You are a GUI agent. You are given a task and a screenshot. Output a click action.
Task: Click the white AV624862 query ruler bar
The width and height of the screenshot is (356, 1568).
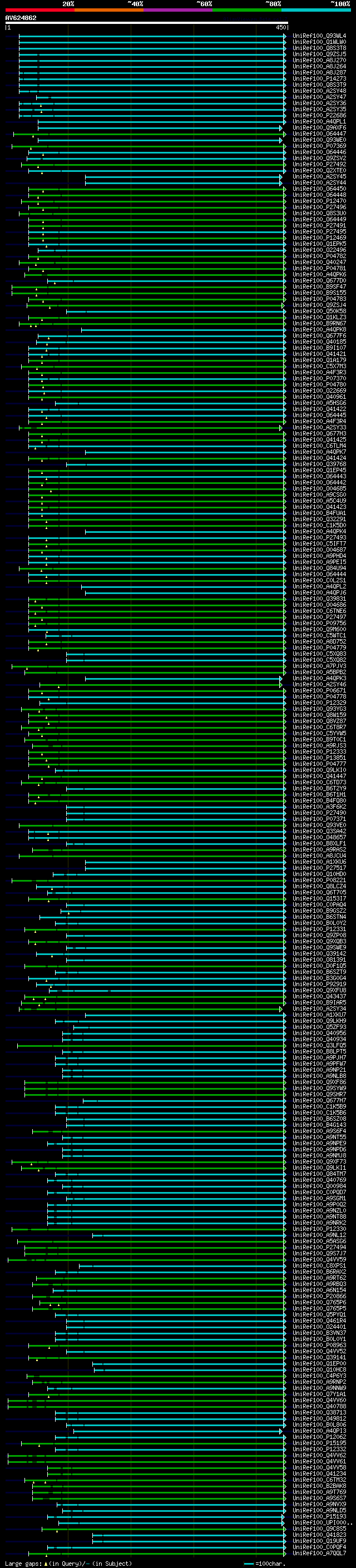(147, 22)
